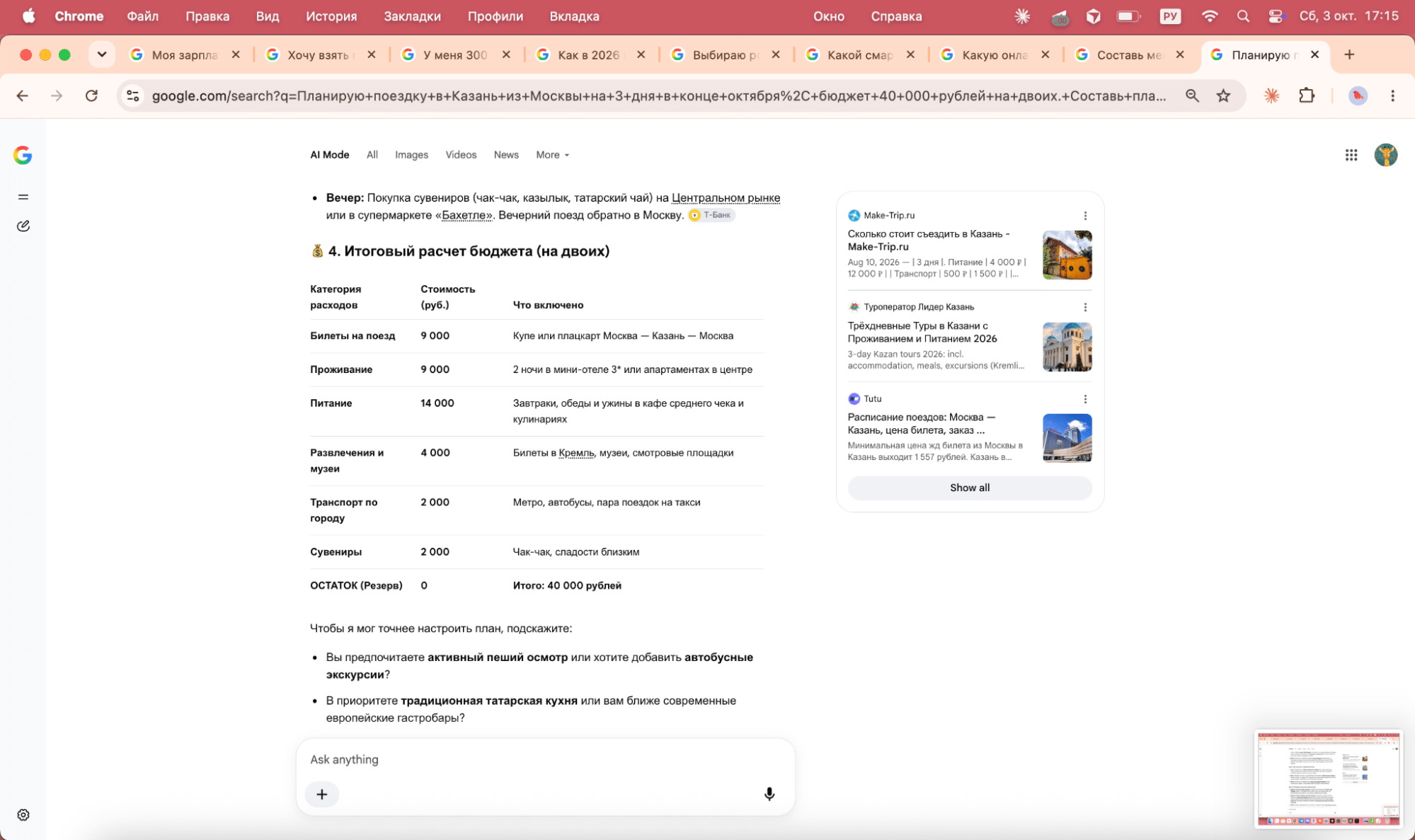Open the Google account avatar
The width and height of the screenshot is (1415, 840).
click(1386, 155)
